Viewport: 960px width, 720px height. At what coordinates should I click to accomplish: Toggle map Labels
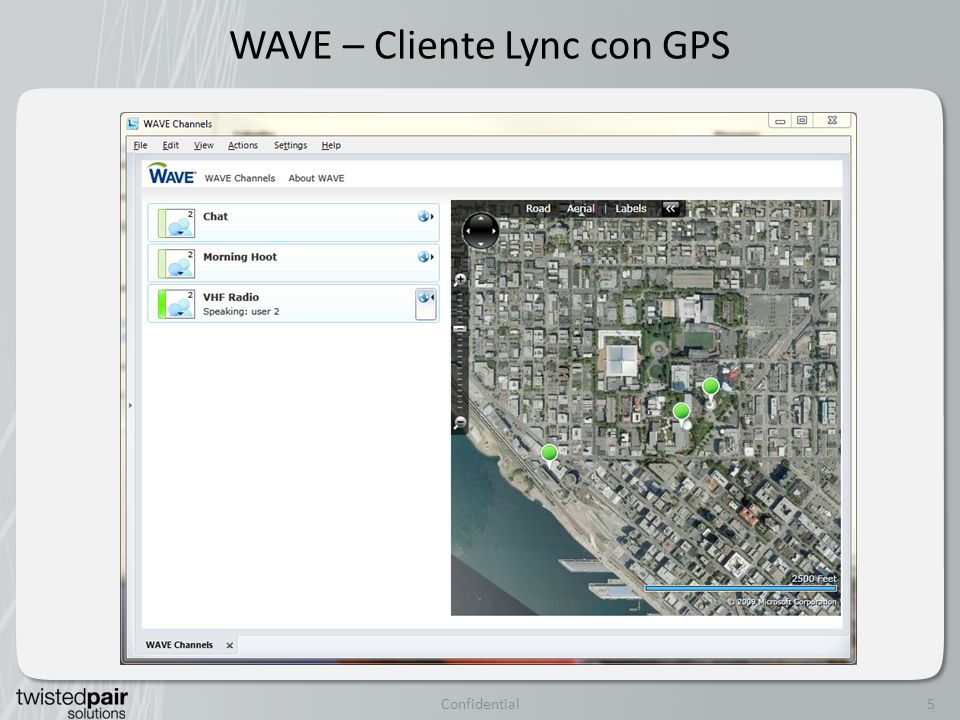click(631, 208)
